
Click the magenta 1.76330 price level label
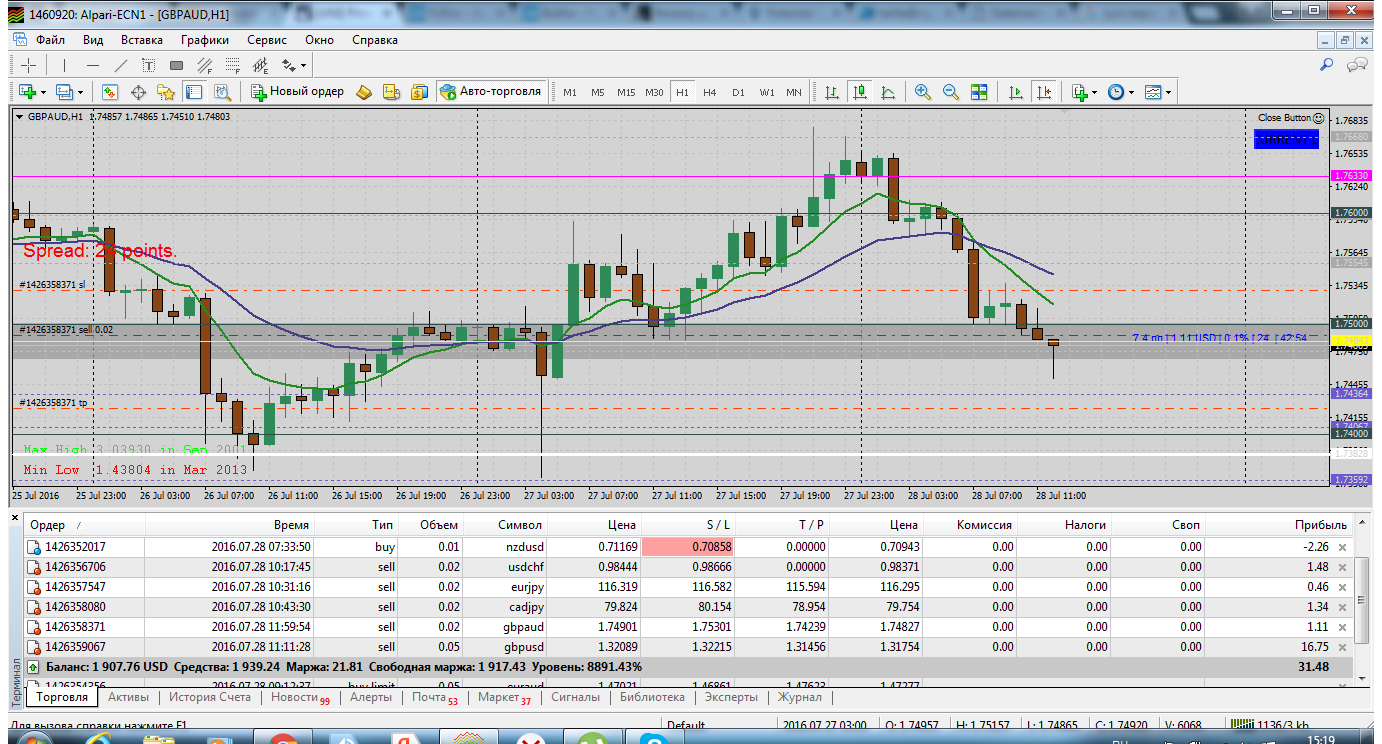click(x=1351, y=175)
